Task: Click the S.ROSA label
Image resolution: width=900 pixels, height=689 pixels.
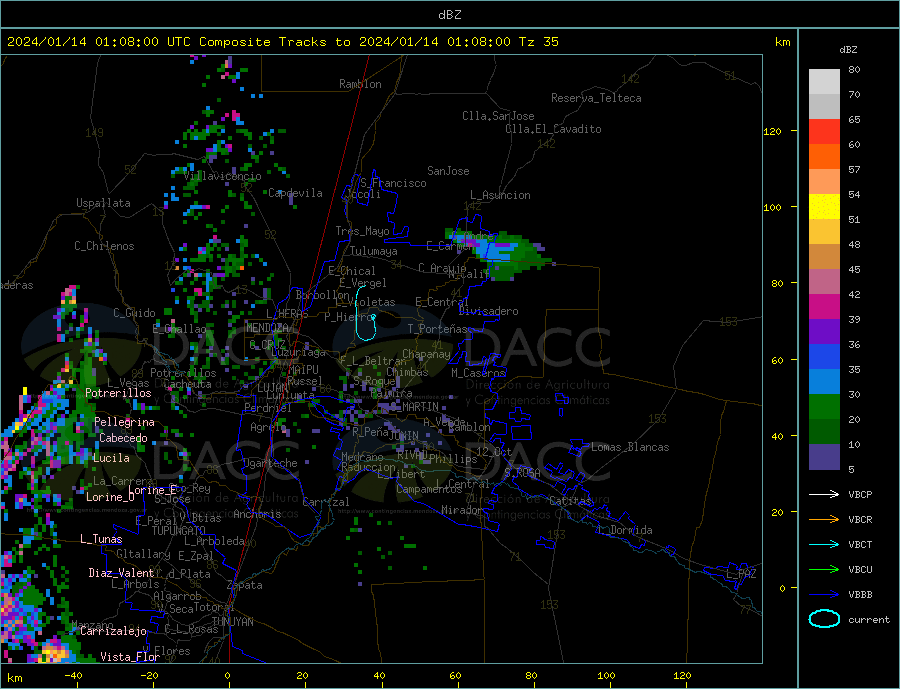Action: tap(522, 473)
